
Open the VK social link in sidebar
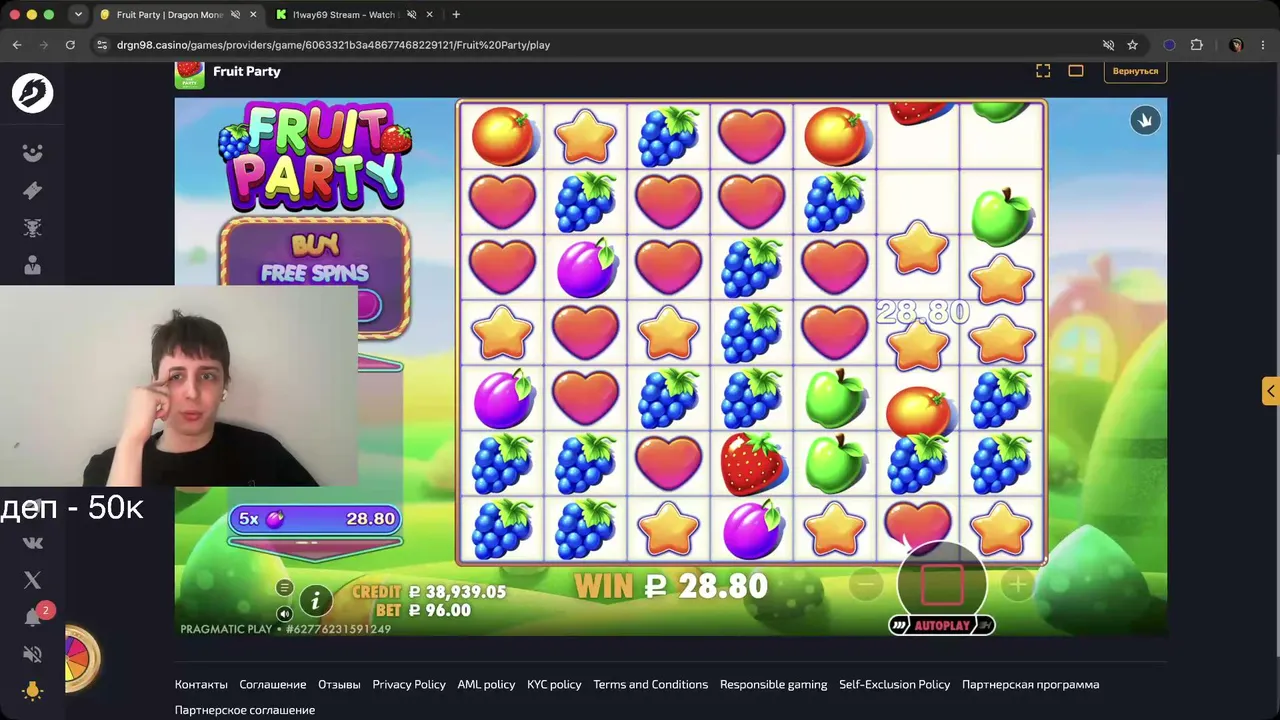coord(32,542)
